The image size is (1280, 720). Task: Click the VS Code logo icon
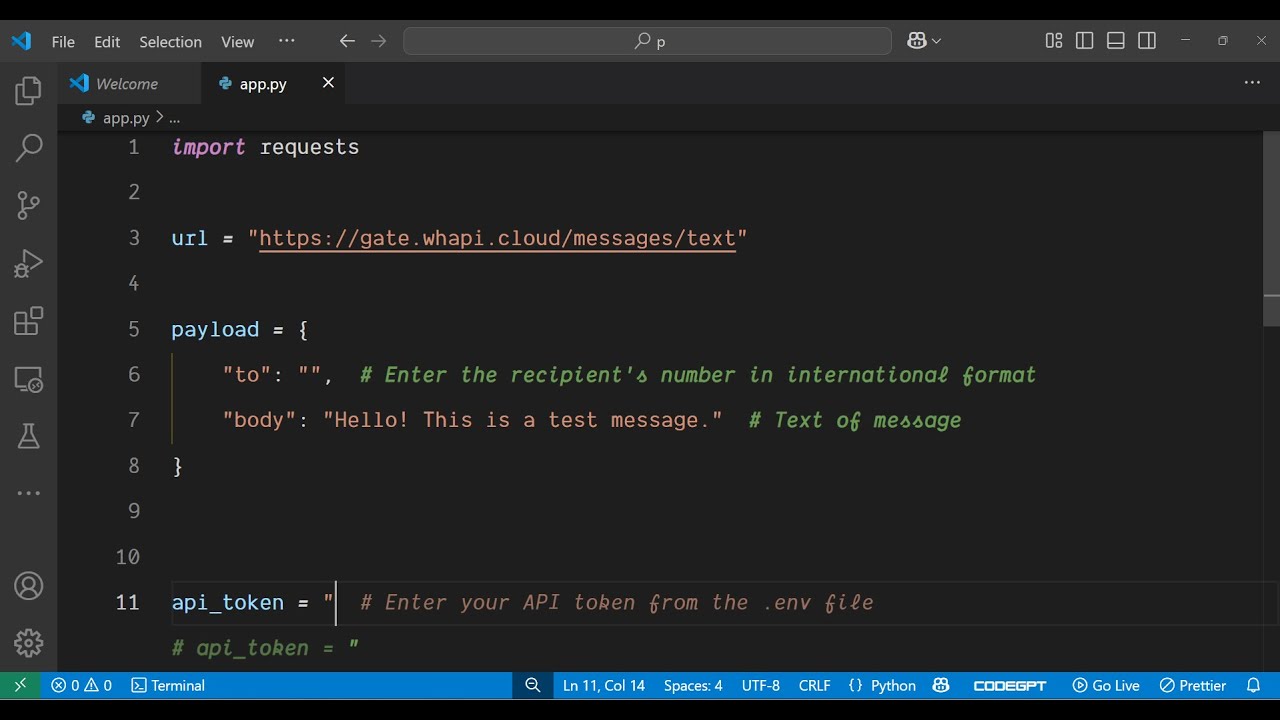click(21, 41)
